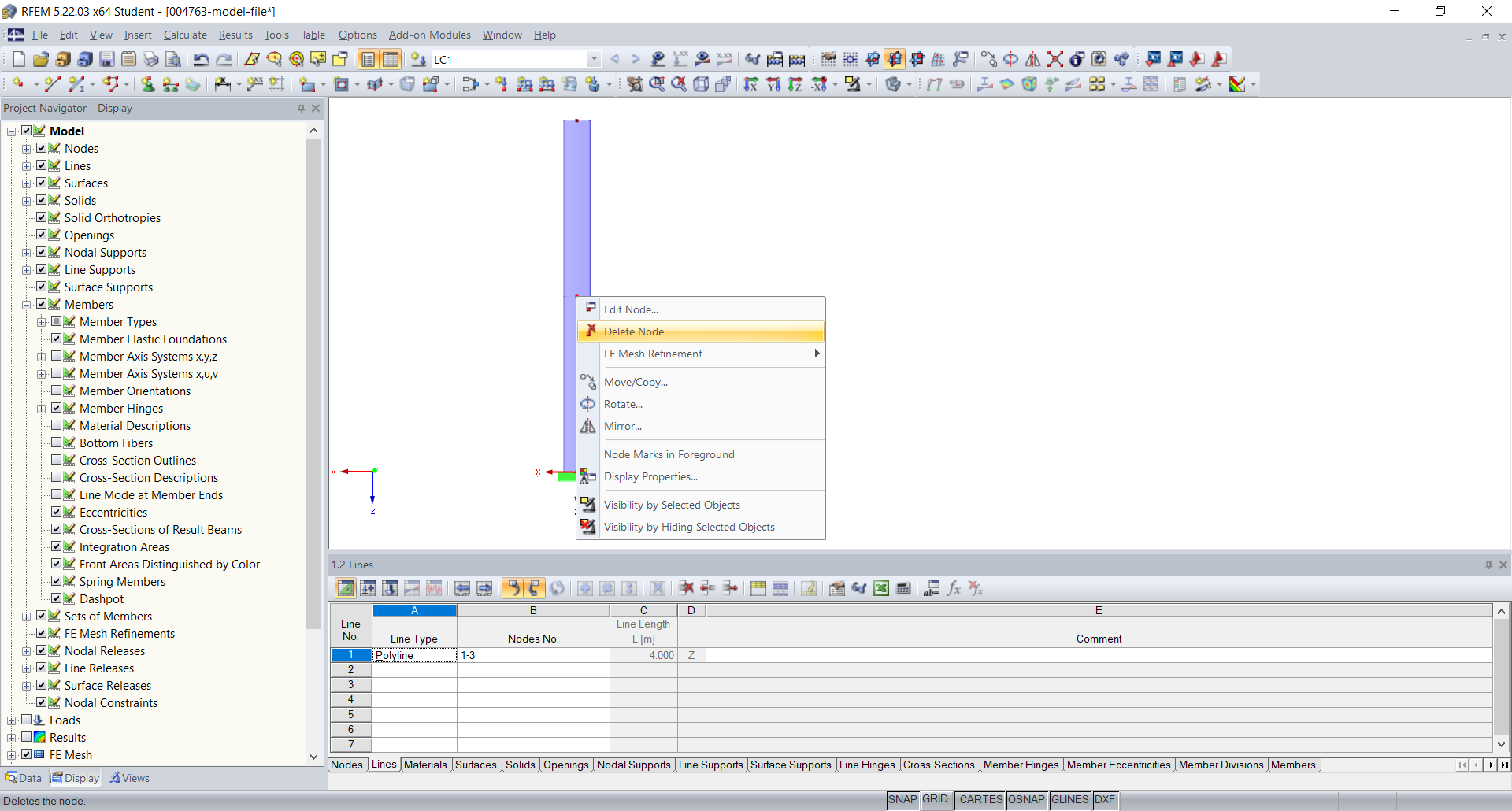The width and height of the screenshot is (1512, 811).
Task: Toggle SNAP in the status bar
Action: [902, 799]
